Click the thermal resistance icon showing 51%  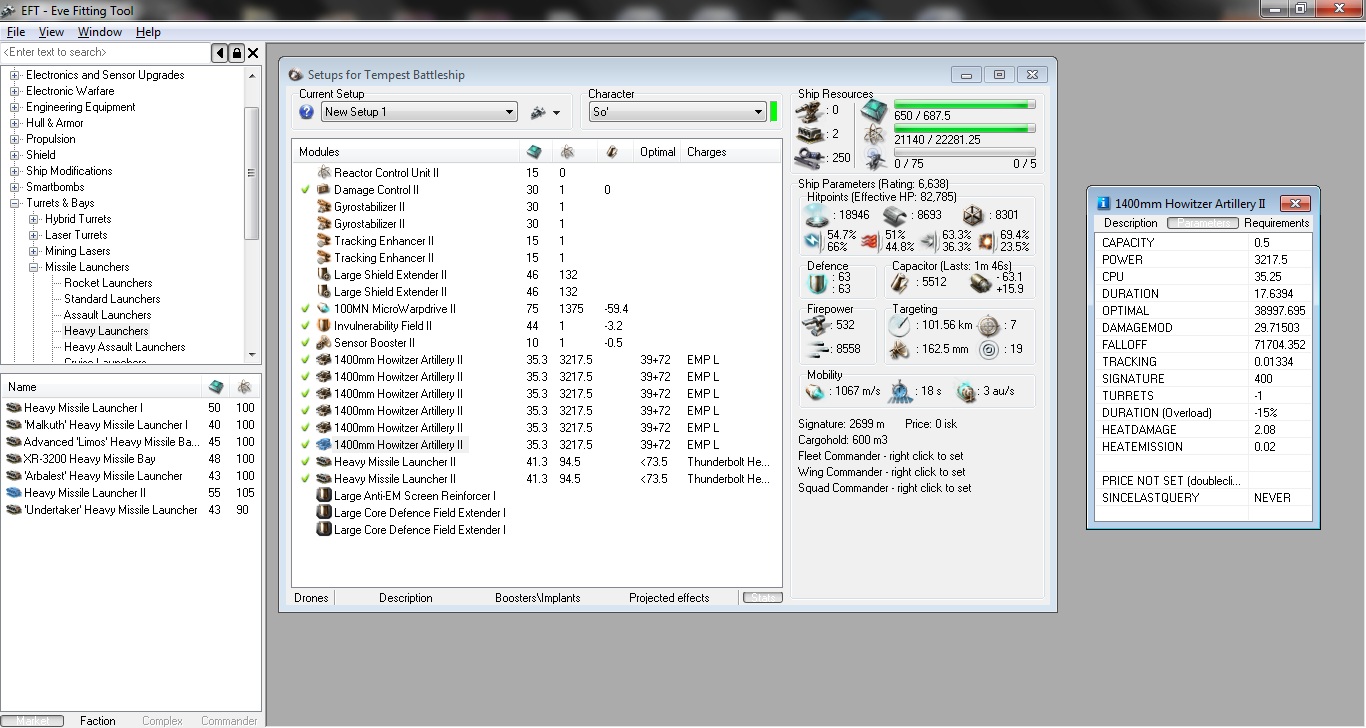click(871, 240)
